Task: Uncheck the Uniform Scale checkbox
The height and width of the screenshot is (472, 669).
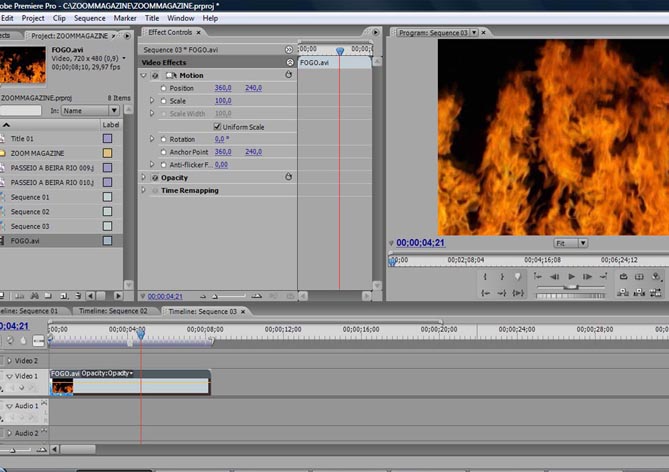Action: [x=218, y=127]
